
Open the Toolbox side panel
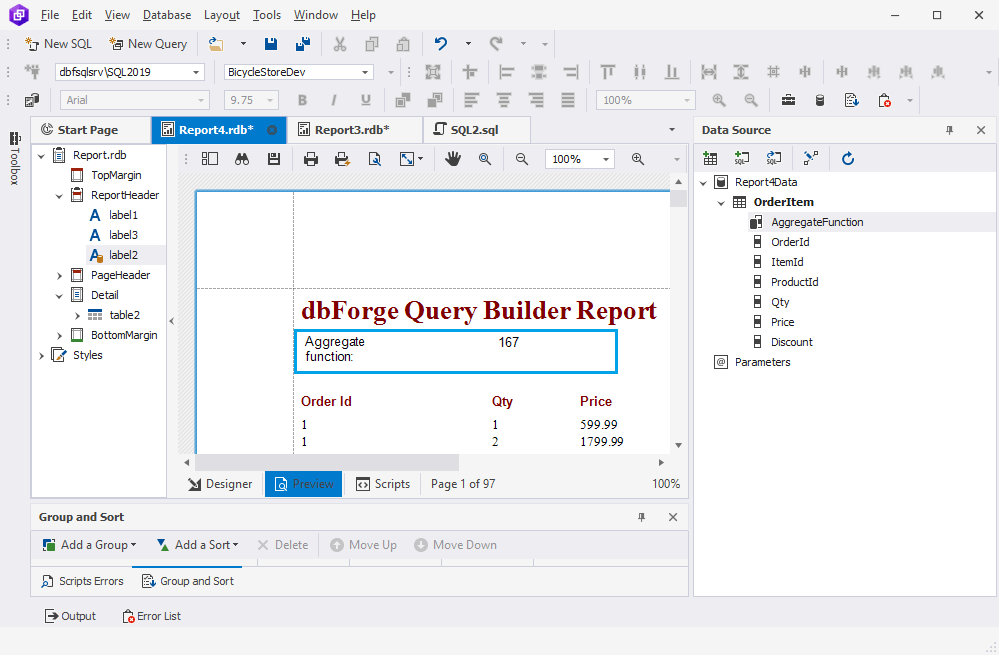[x=15, y=159]
